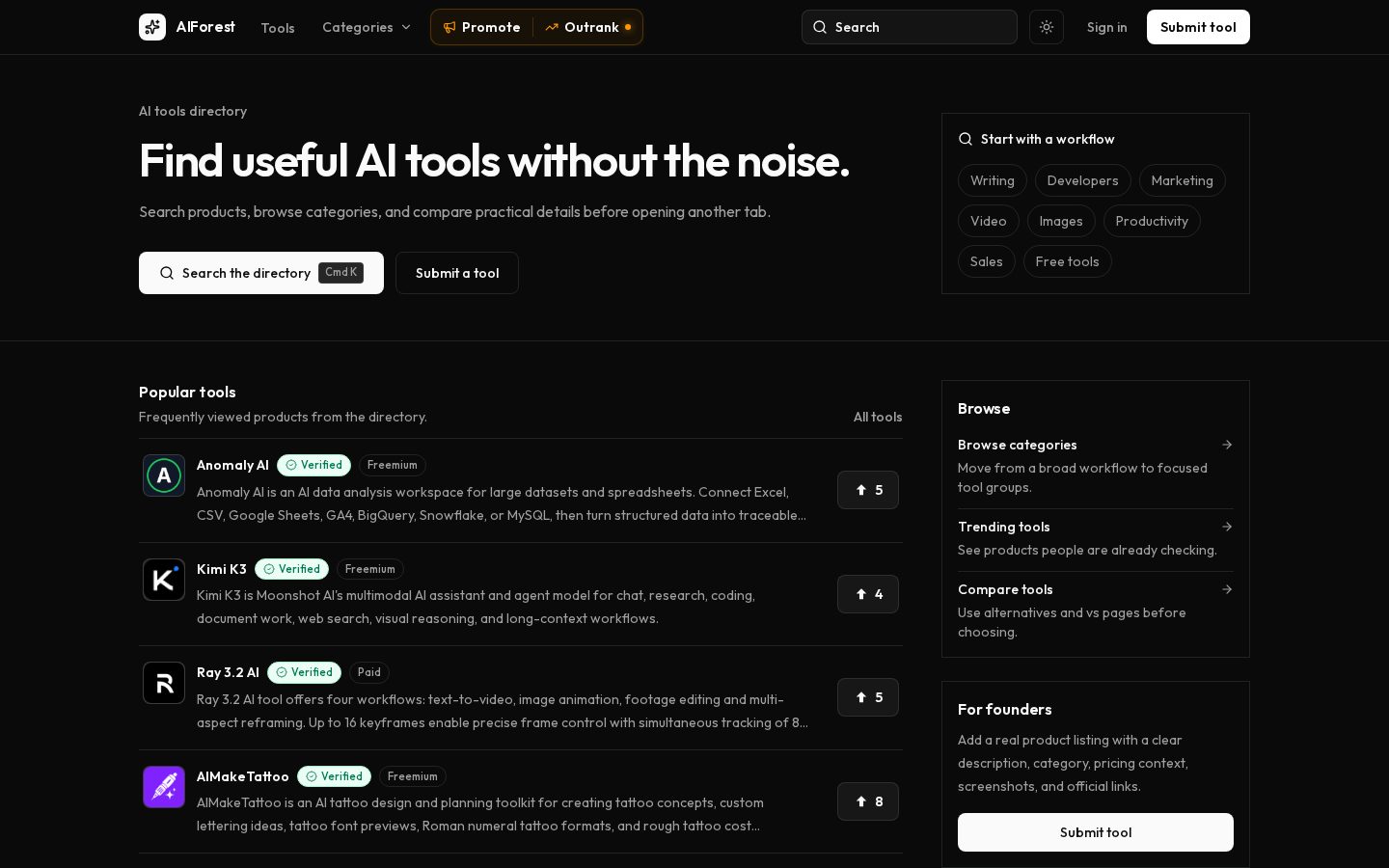The height and width of the screenshot is (868, 1389).
Task: Open the Anomaly AI title
Action: coord(232,465)
